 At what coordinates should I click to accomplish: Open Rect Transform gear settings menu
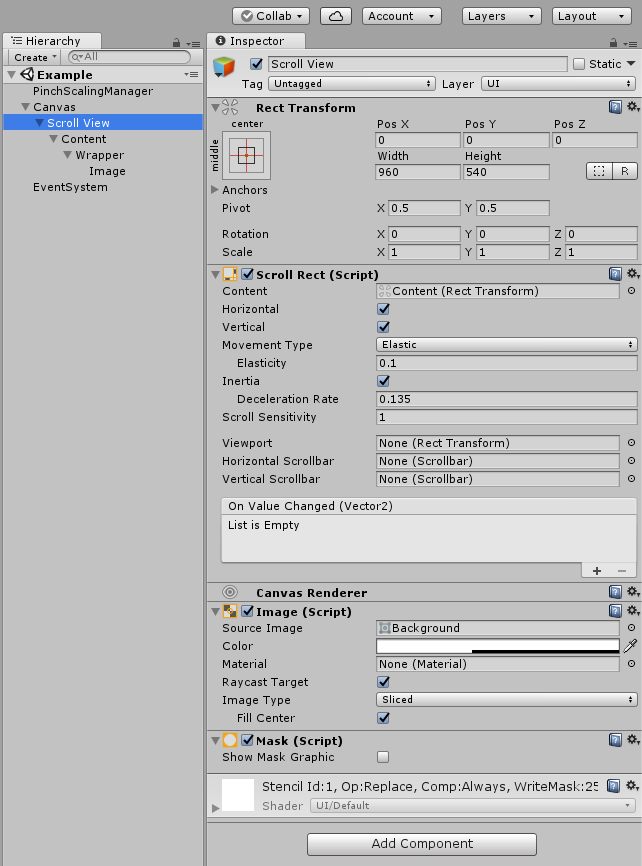633,107
